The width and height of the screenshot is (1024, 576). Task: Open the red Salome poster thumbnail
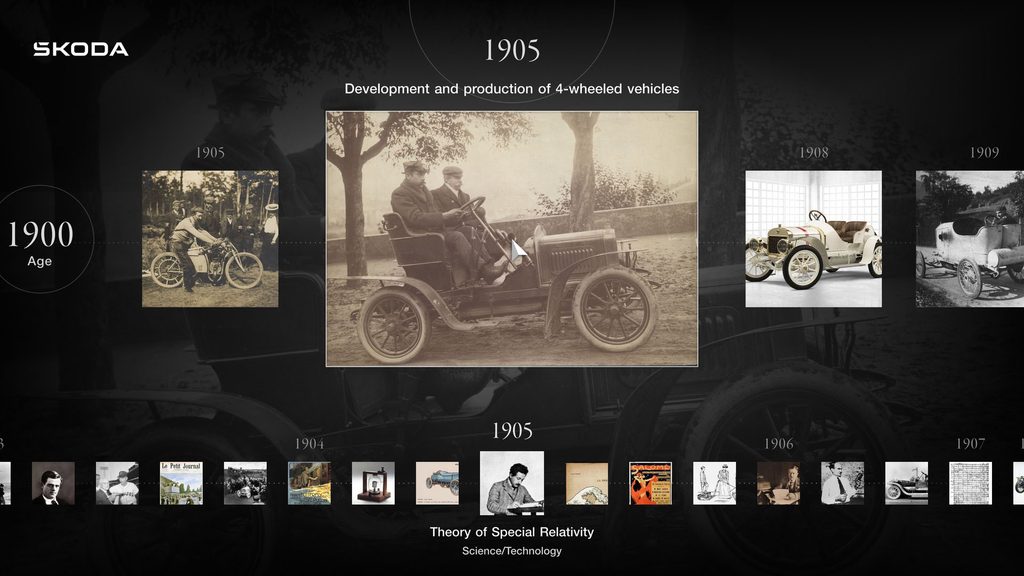pos(650,483)
